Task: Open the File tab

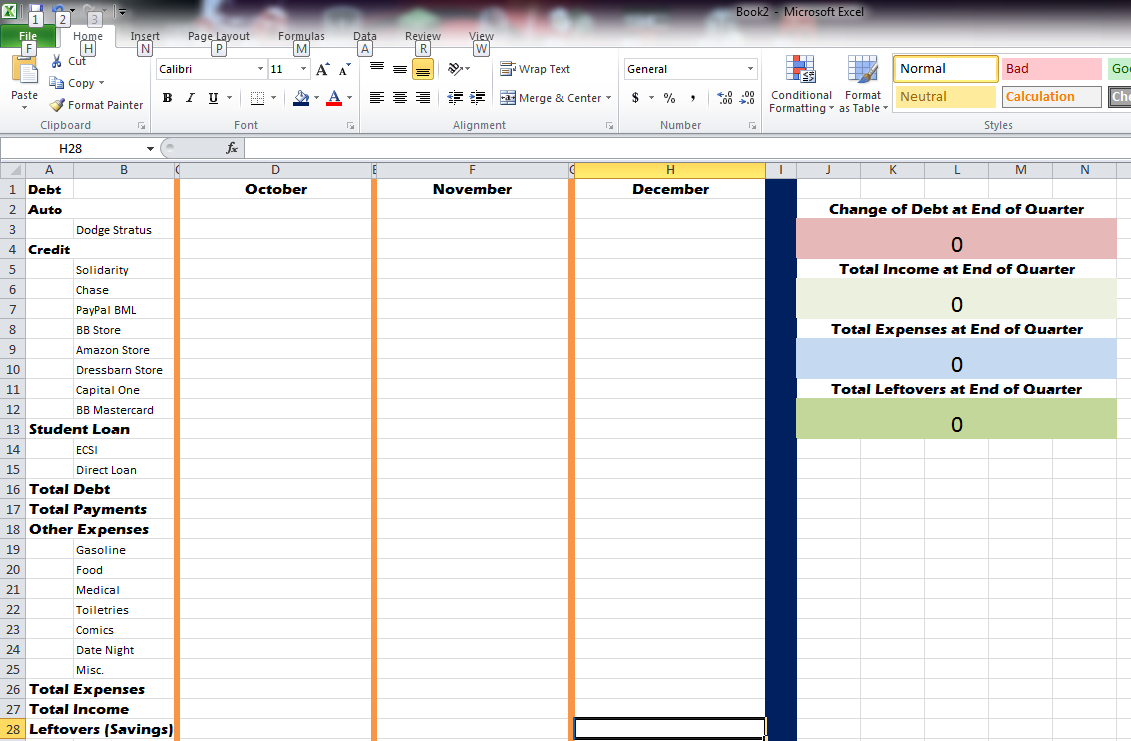Action: (28, 36)
